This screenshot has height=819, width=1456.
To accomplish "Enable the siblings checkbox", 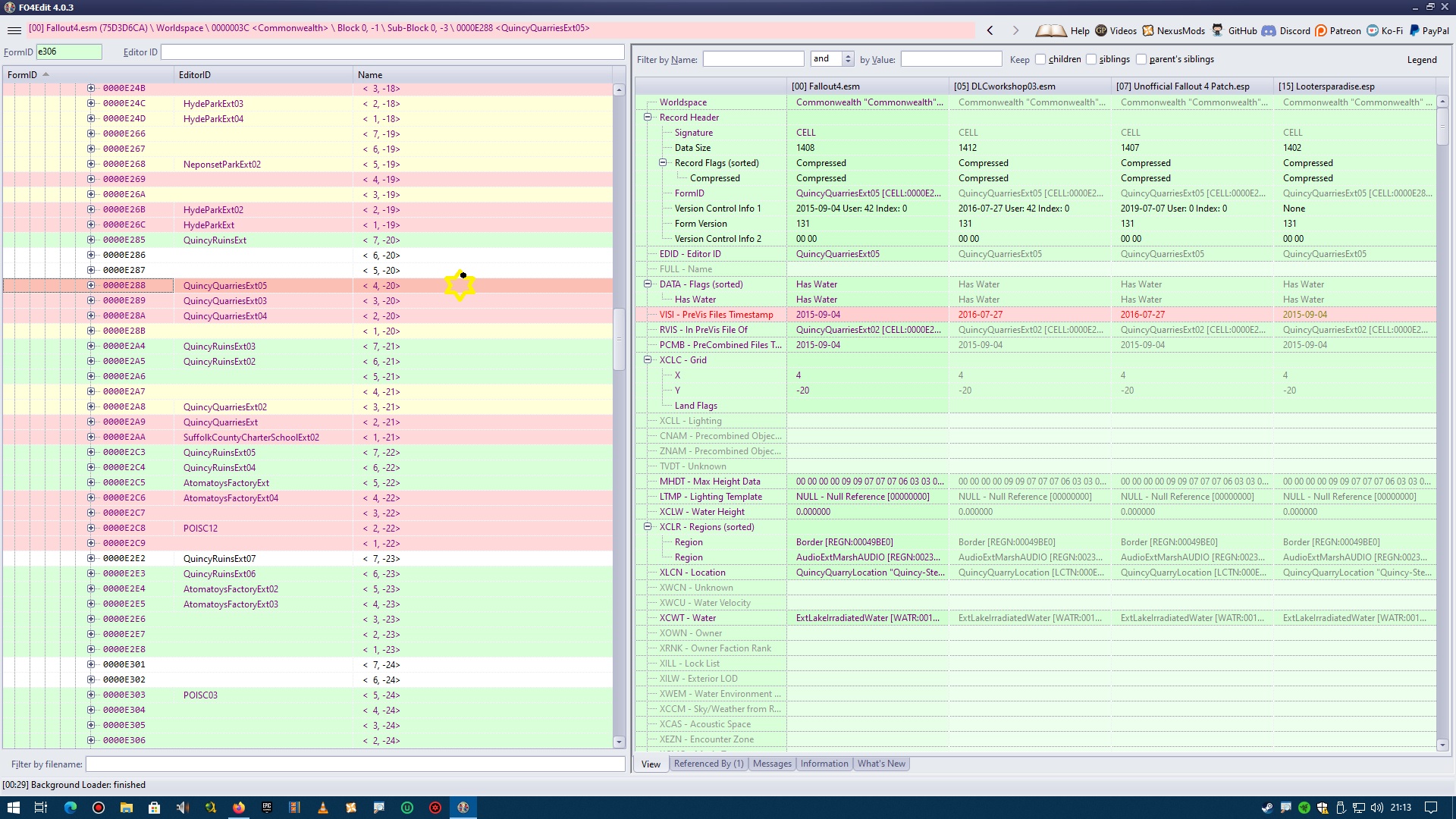I will coord(1091,59).
